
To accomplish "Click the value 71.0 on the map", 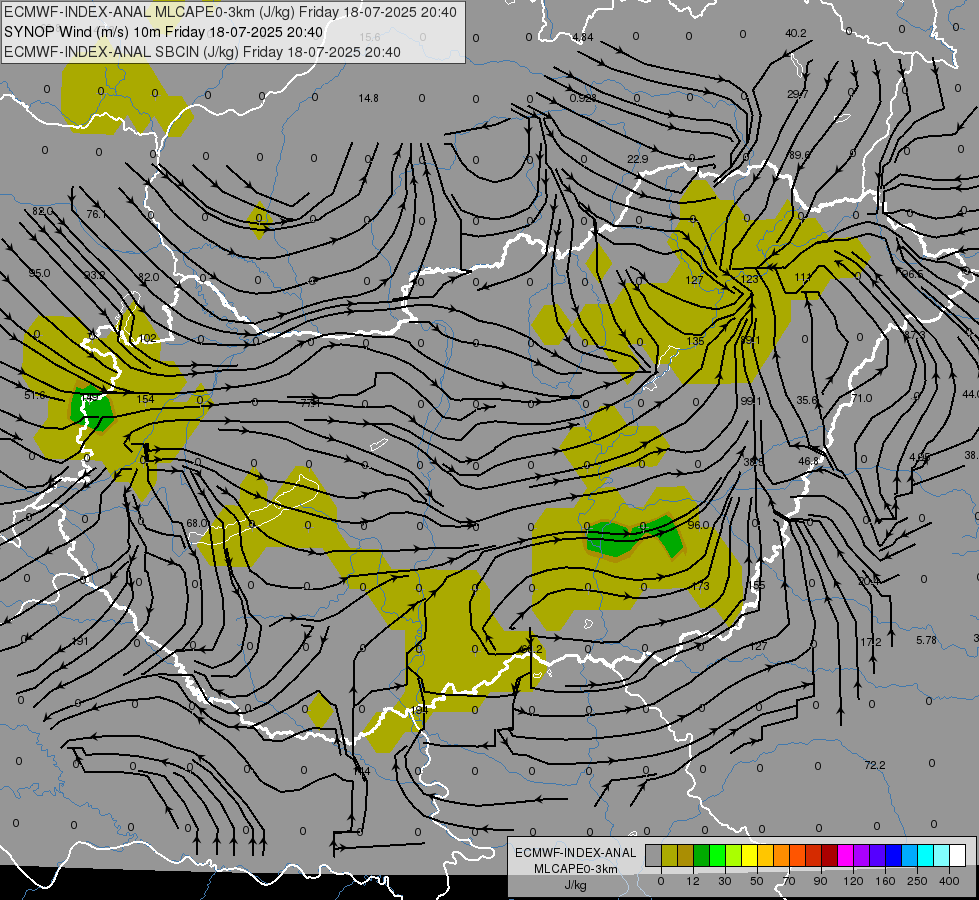I will pyautogui.click(x=862, y=398).
